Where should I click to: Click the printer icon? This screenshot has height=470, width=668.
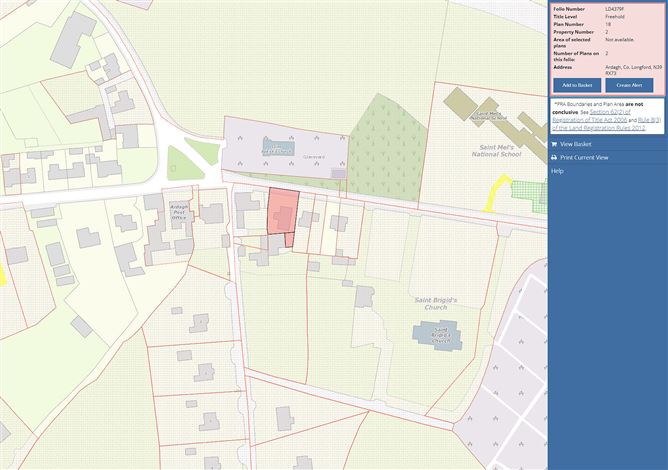555,157
